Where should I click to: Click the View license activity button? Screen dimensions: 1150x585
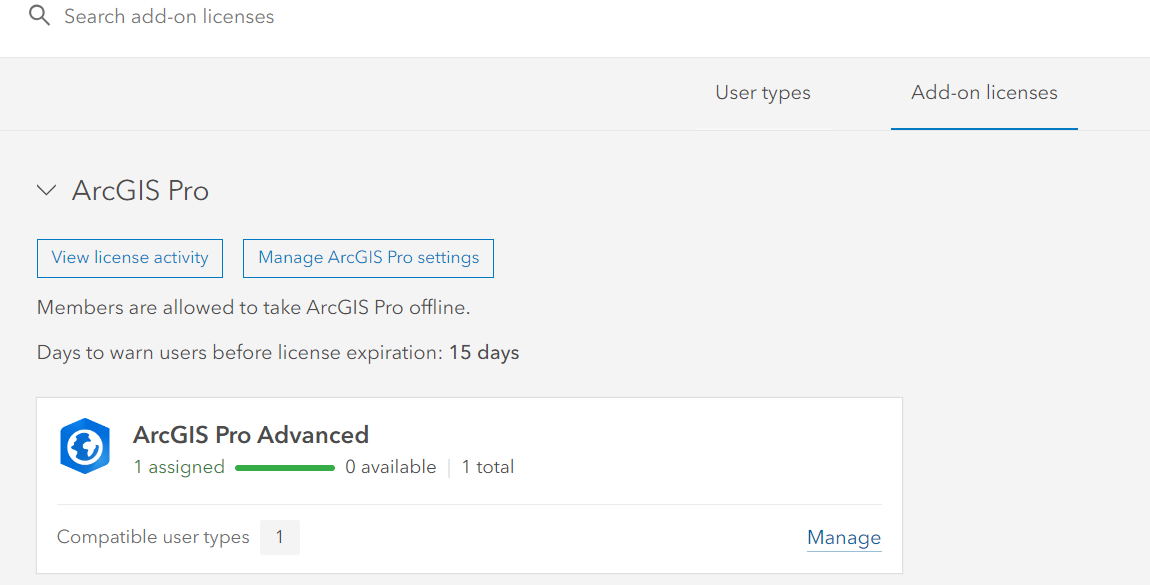(129, 257)
